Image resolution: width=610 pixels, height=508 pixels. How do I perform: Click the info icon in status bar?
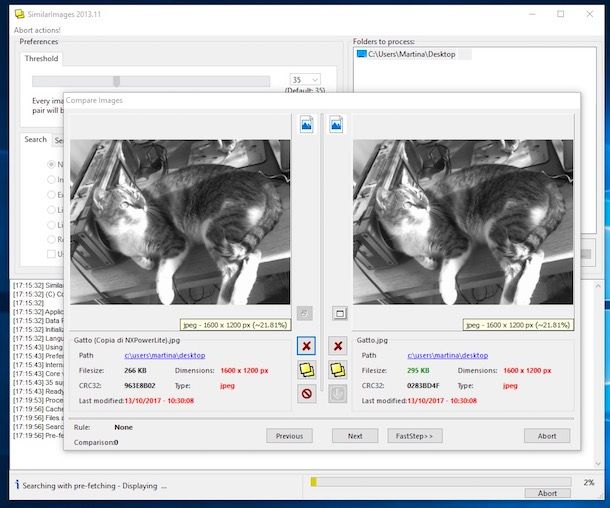[17, 486]
